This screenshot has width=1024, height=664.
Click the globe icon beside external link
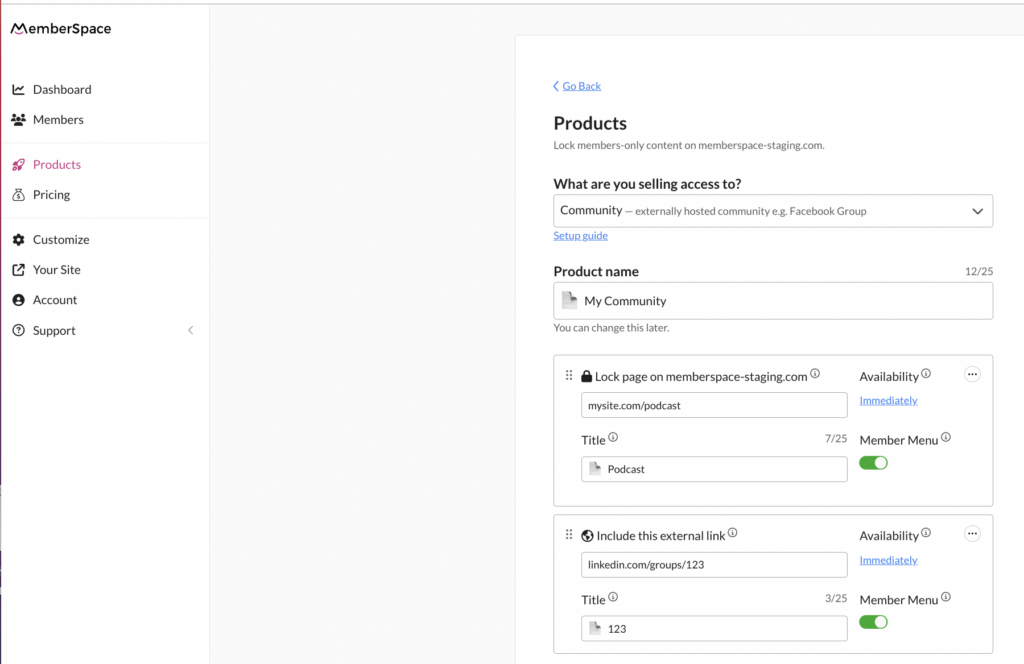tap(585, 534)
